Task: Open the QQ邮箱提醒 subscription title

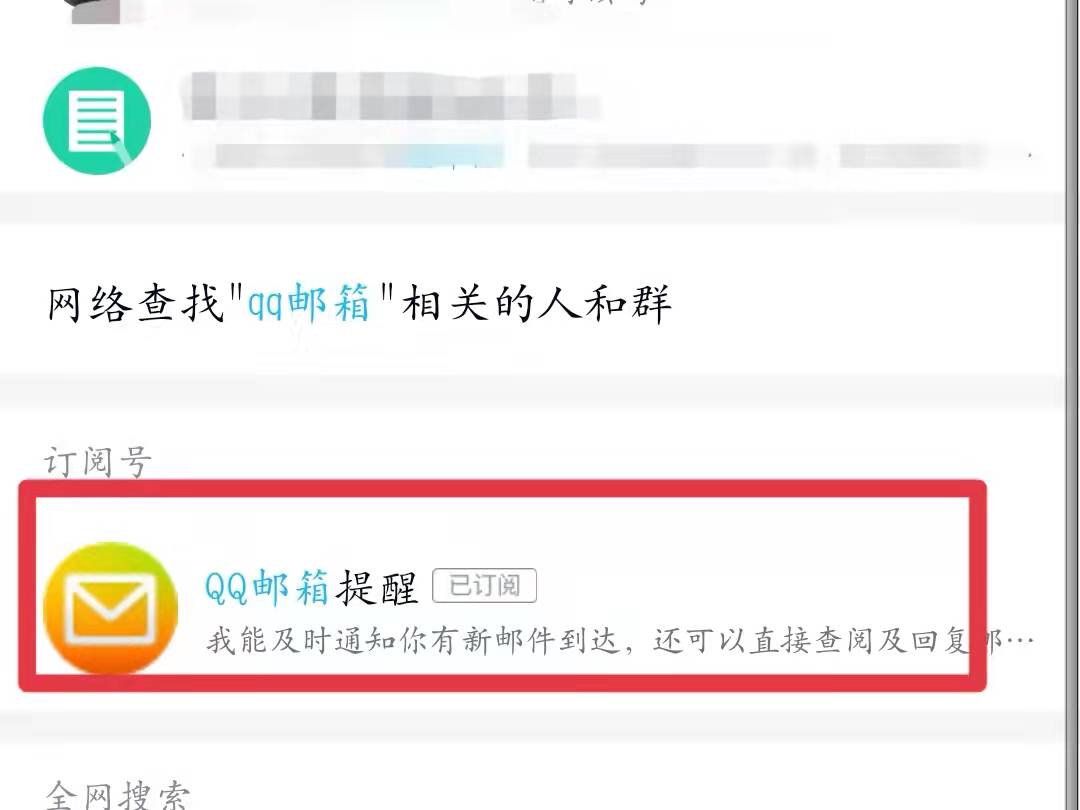Action: [311, 588]
